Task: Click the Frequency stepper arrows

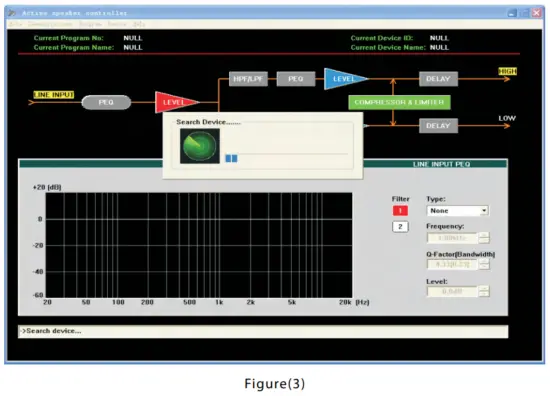Action: (484, 238)
